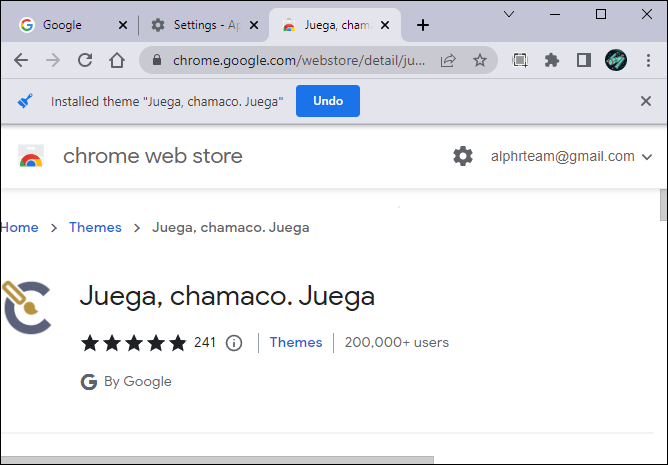Click the 241 ratings count
668x465 pixels.
coord(205,343)
